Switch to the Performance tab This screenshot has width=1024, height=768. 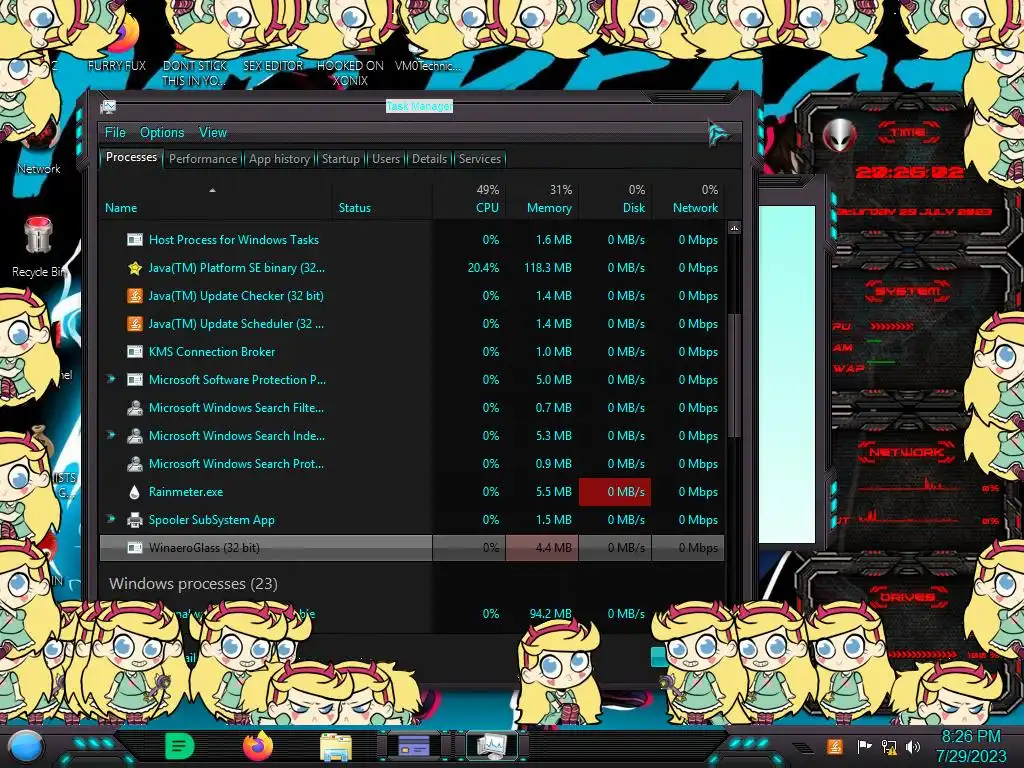(203, 159)
